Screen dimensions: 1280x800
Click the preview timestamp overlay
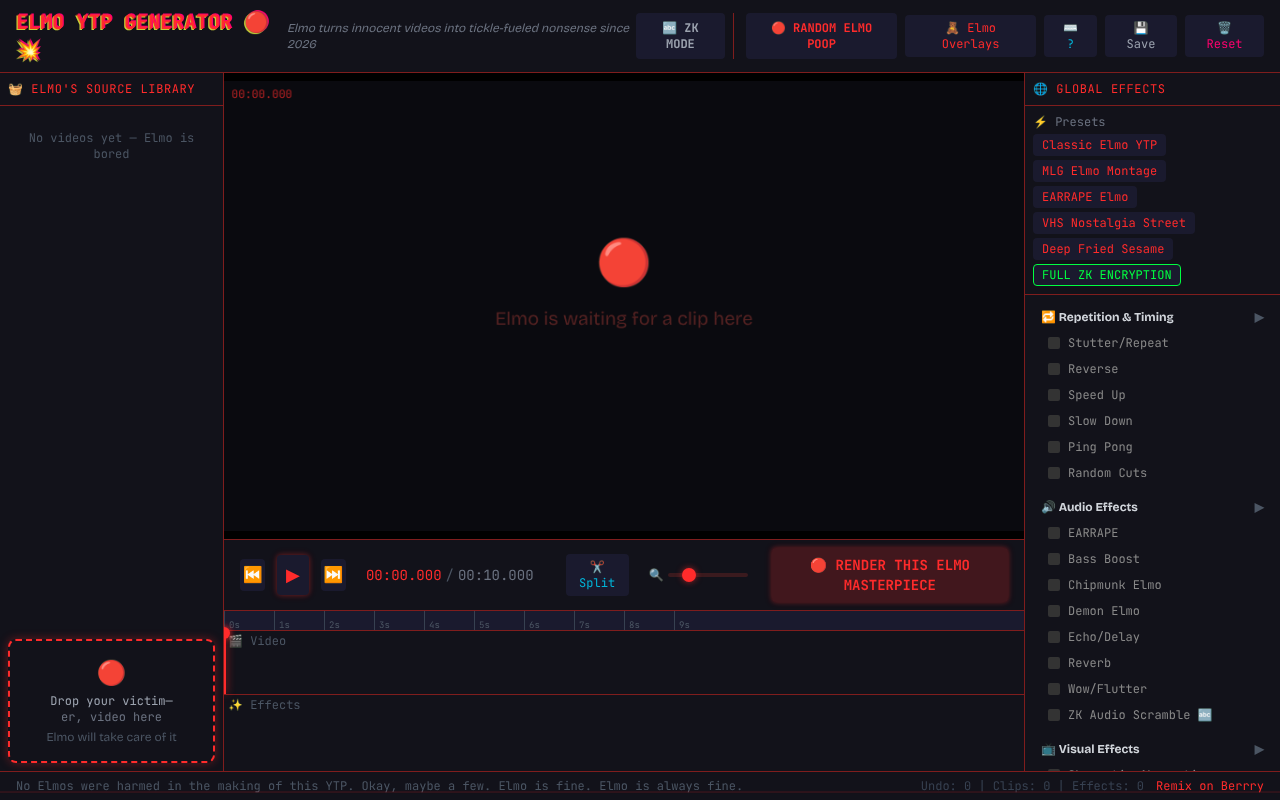coord(262,94)
